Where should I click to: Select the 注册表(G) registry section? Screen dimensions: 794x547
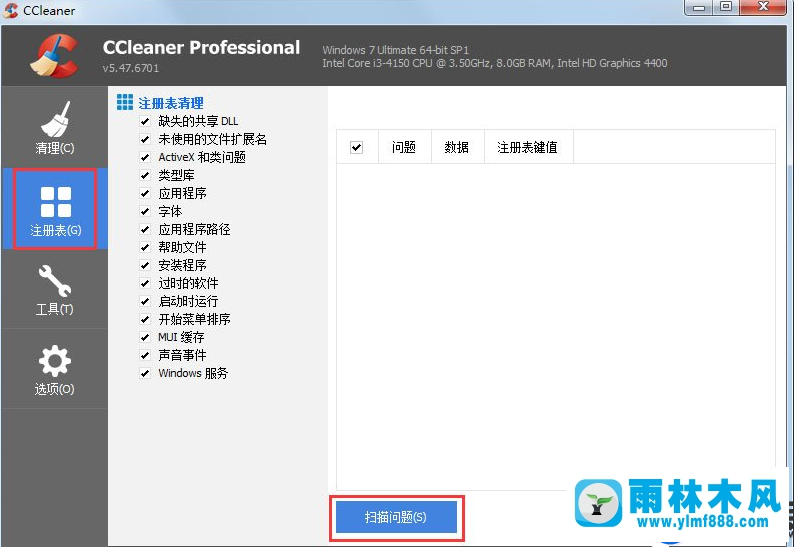pyautogui.click(x=55, y=209)
